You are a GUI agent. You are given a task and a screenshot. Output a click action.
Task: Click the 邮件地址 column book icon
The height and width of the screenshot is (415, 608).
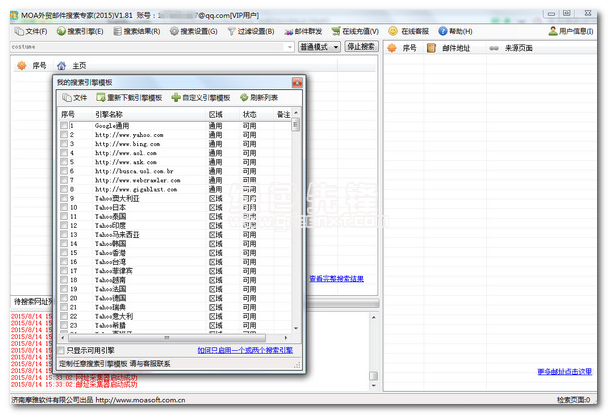coord(431,48)
